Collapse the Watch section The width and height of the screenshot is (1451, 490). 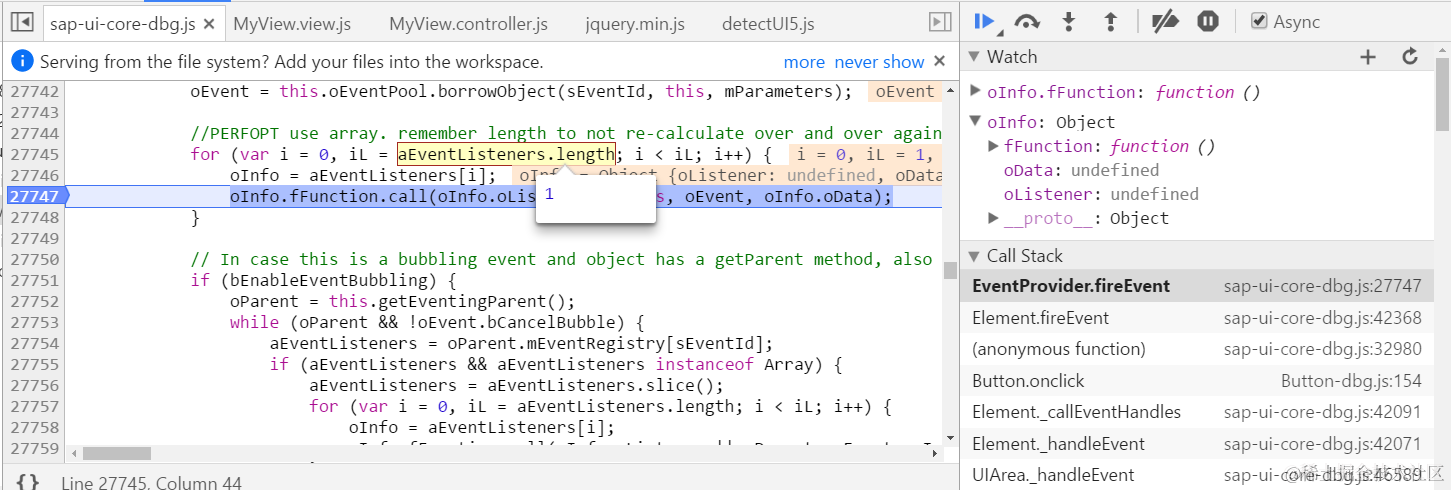click(x=974, y=57)
